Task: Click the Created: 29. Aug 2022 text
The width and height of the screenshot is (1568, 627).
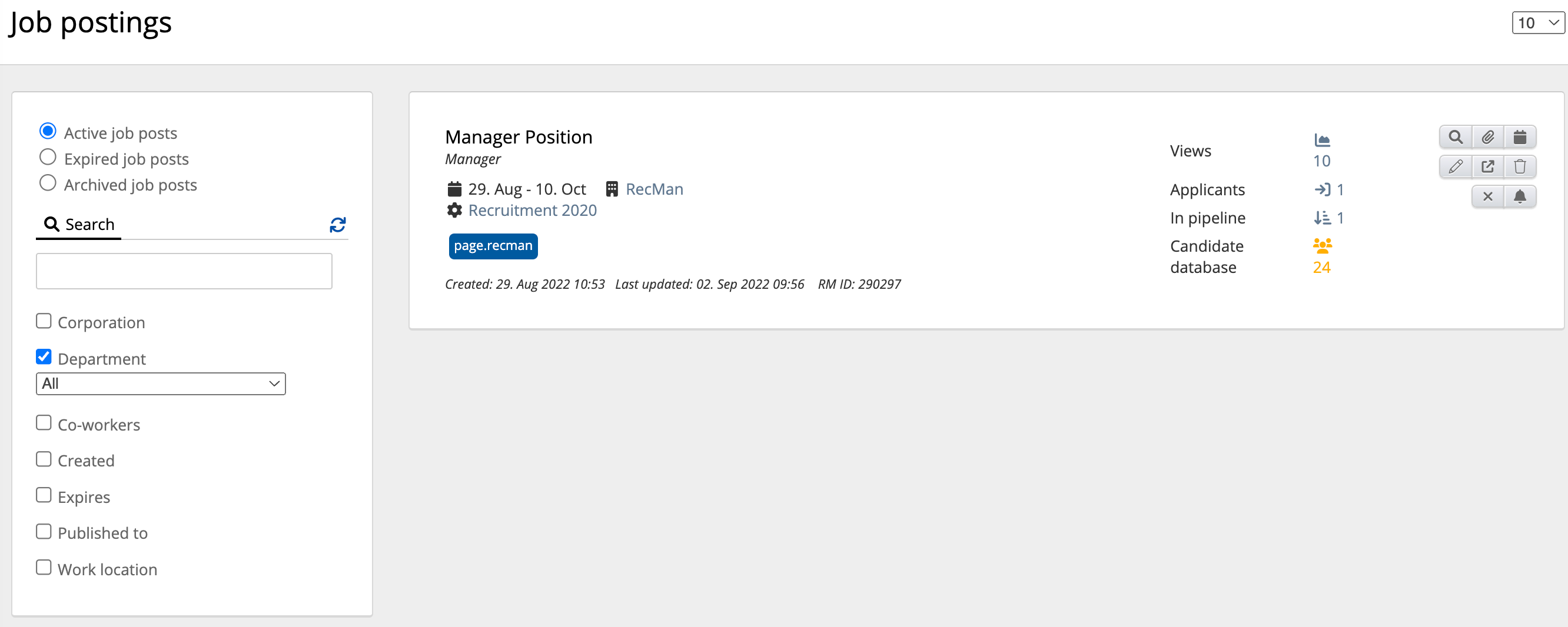Action: (x=524, y=284)
